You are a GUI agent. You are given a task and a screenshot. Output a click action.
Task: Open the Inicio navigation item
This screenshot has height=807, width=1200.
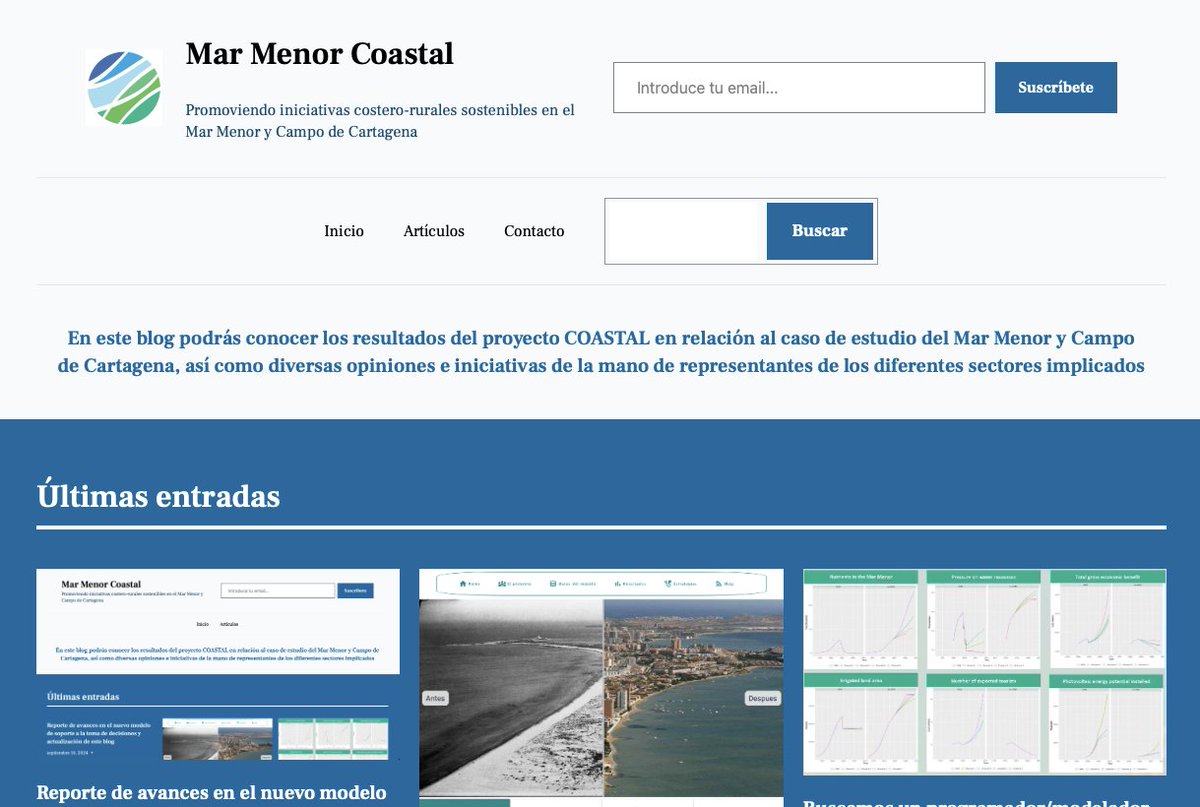pyautogui.click(x=344, y=231)
